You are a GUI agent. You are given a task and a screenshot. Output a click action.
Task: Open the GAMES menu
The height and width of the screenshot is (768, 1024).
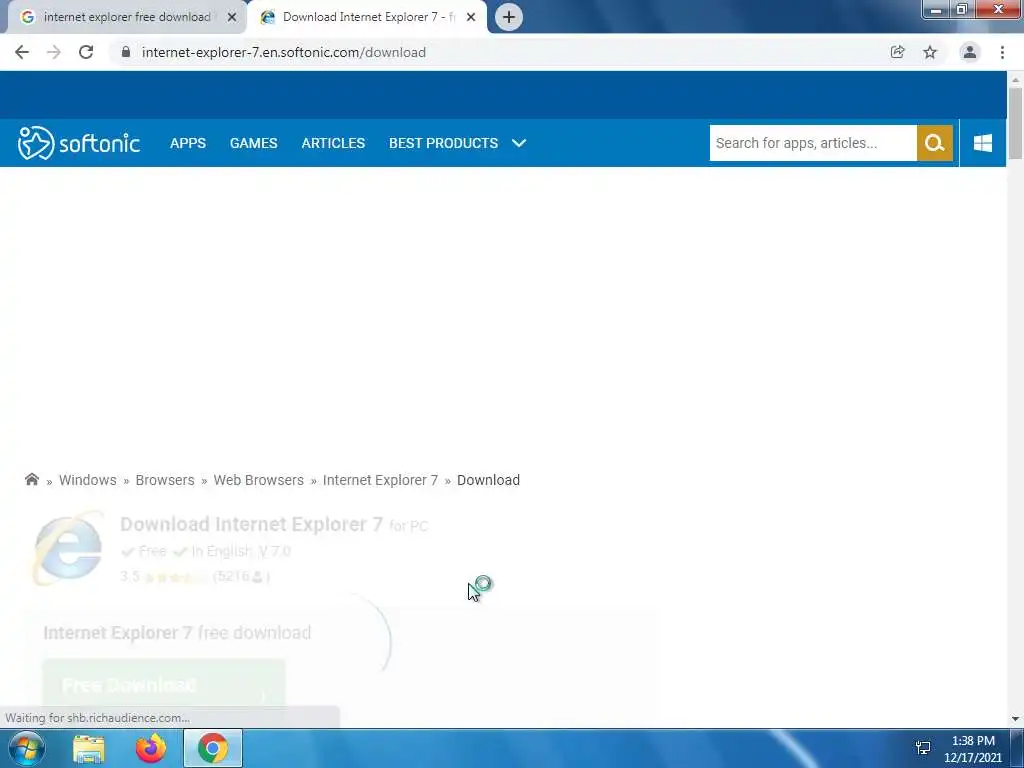[253, 143]
